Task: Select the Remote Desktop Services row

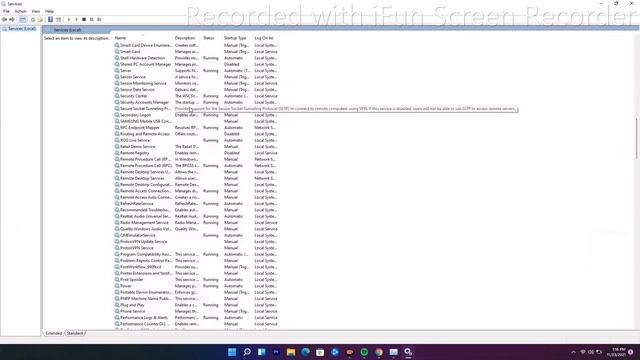Action: pyautogui.click(x=196, y=178)
